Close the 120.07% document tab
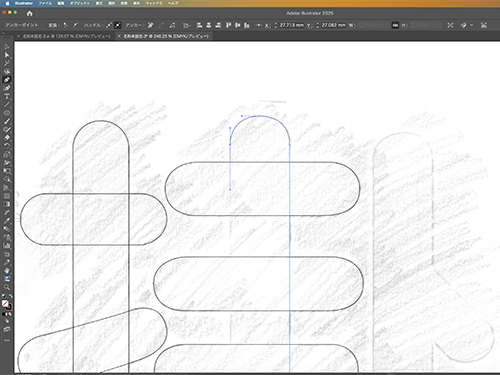The height and width of the screenshot is (375, 500). [18, 36]
